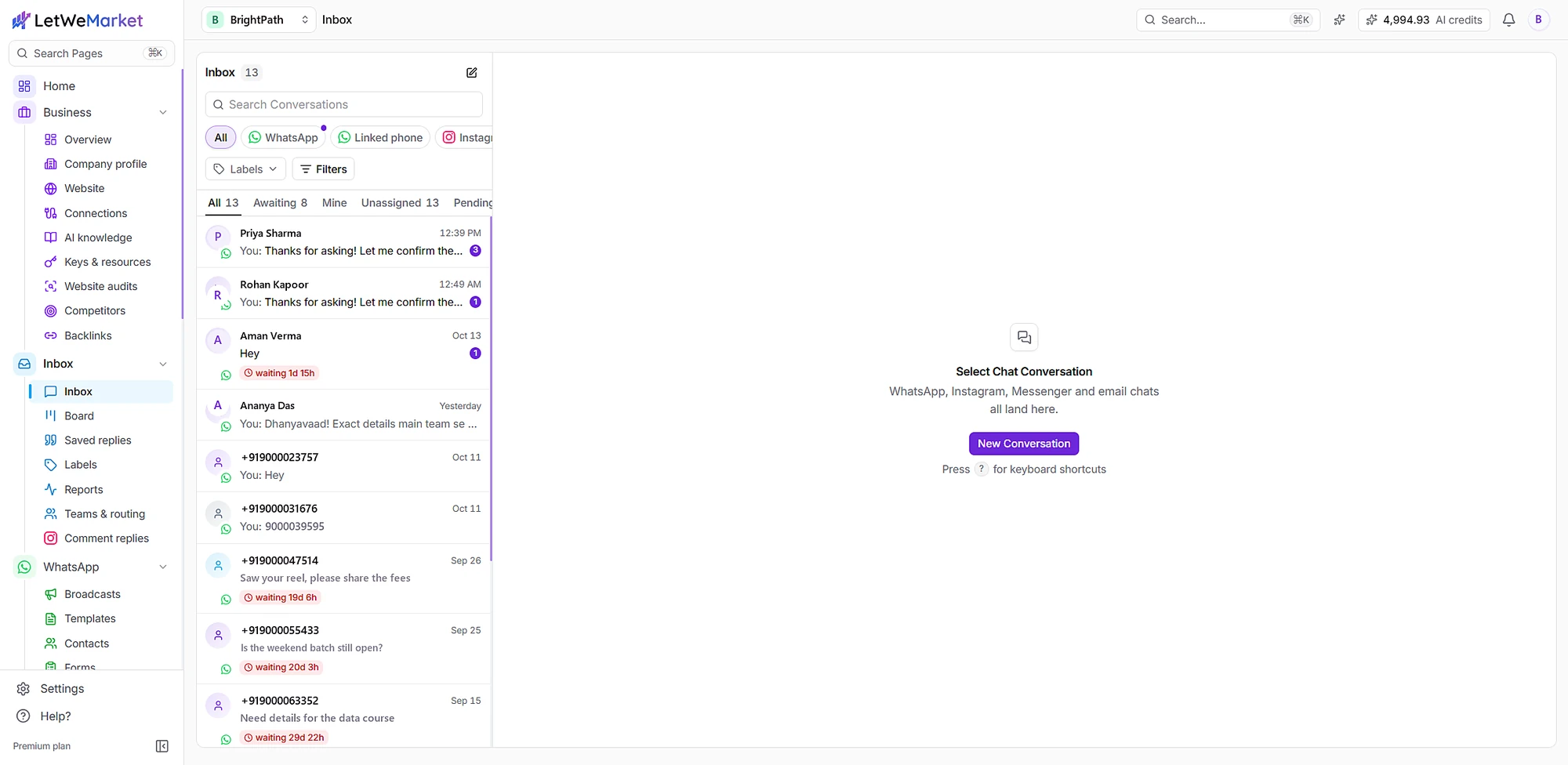Open the Aman Verma conversation
The width and height of the screenshot is (1568, 765).
[344, 354]
